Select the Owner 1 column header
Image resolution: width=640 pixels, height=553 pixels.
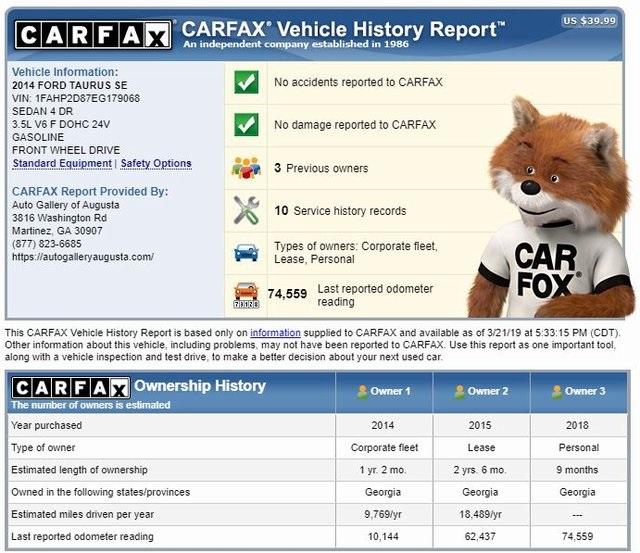click(x=384, y=391)
